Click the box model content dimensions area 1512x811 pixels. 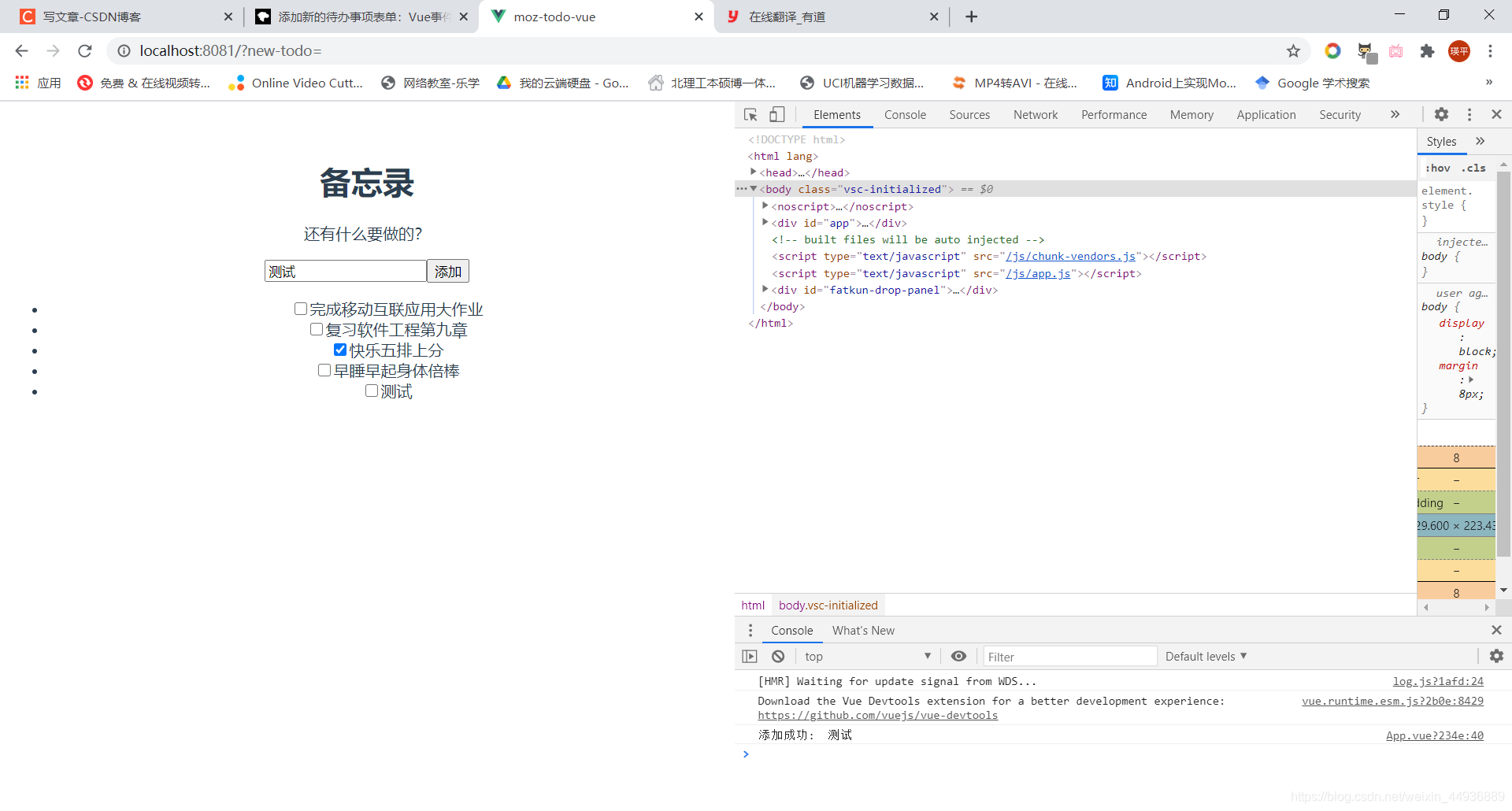(x=1456, y=525)
